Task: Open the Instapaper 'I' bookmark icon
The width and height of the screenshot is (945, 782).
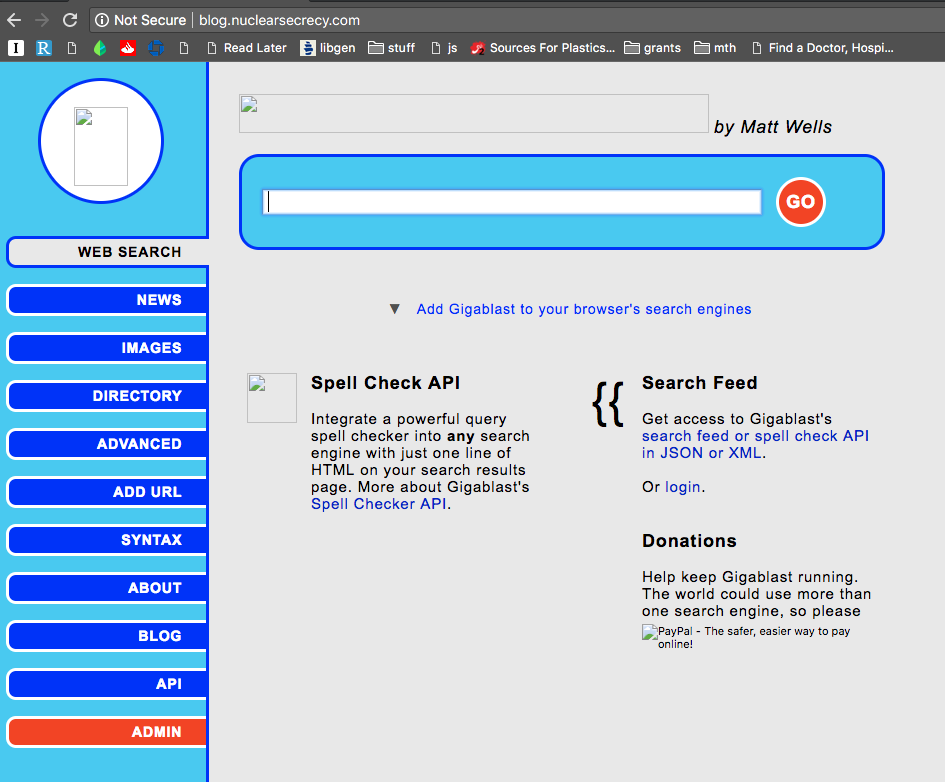Action: coord(16,48)
